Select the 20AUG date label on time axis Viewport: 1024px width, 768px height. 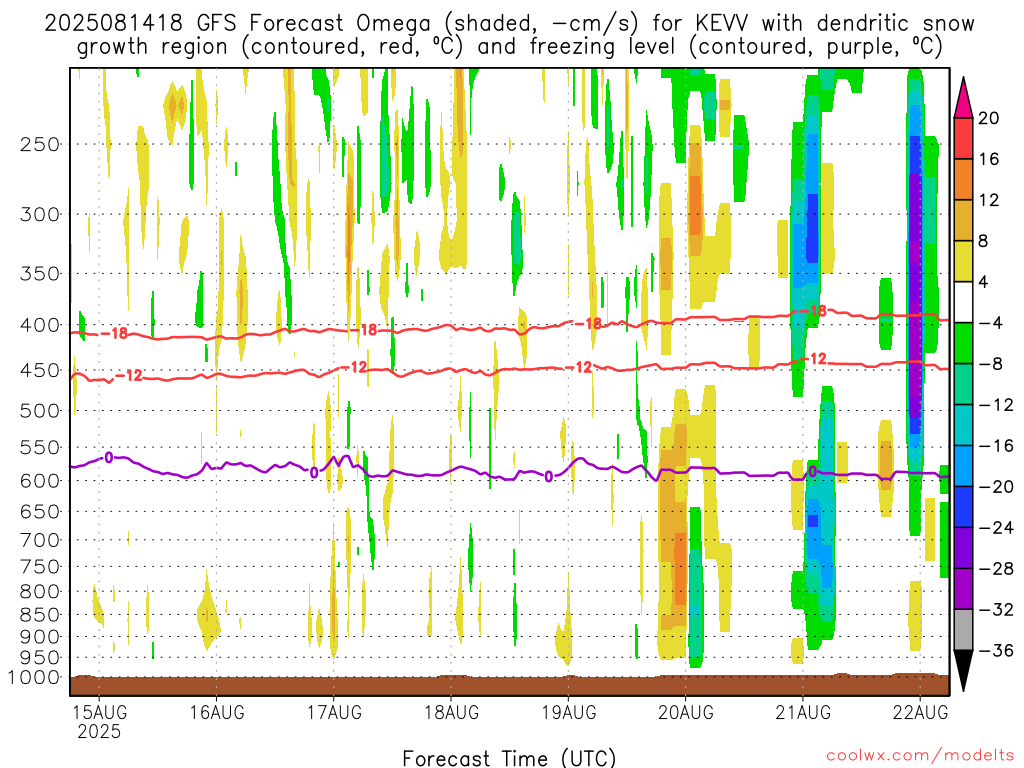point(686,712)
